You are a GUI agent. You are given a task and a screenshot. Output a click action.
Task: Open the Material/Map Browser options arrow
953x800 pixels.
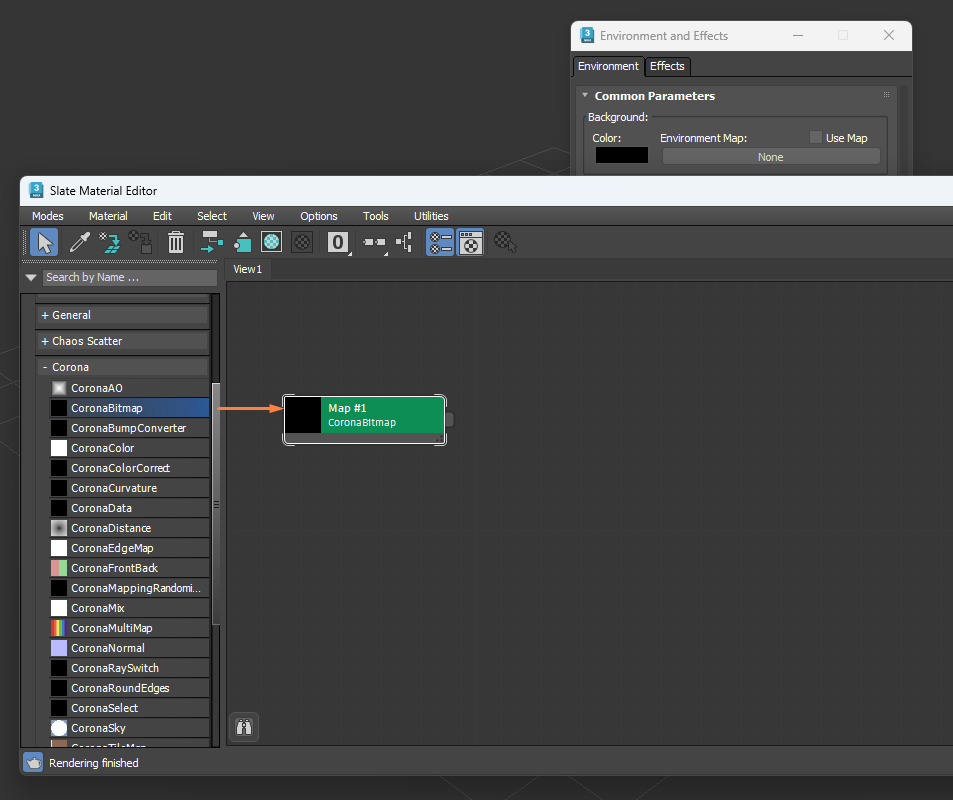click(x=31, y=277)
